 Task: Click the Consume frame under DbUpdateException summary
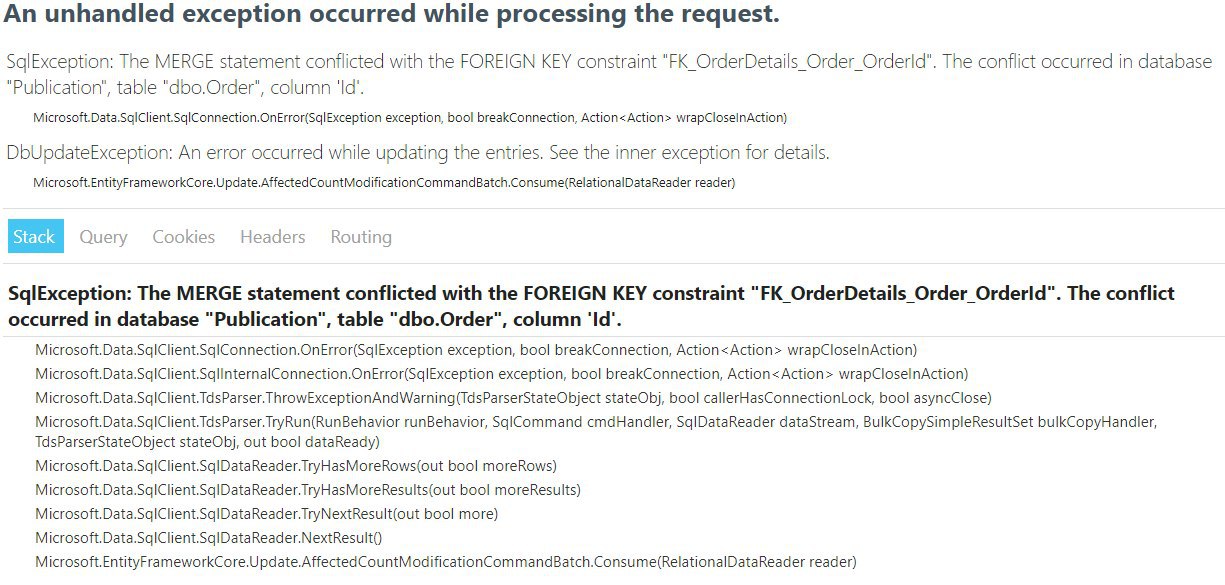point(384,183)
